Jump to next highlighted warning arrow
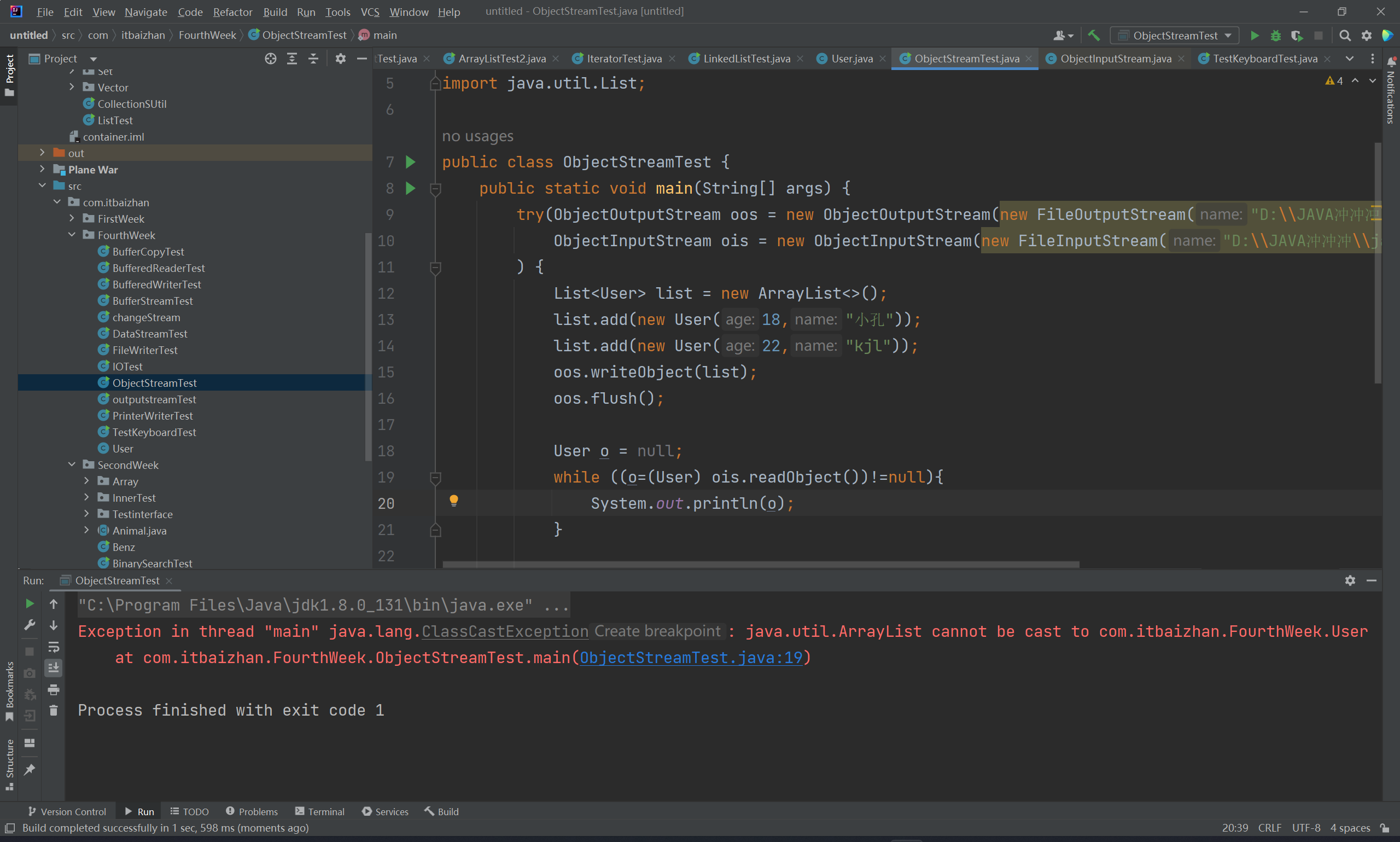The height and width of the screenshot is (842, 1400). tap(1372, 80)
